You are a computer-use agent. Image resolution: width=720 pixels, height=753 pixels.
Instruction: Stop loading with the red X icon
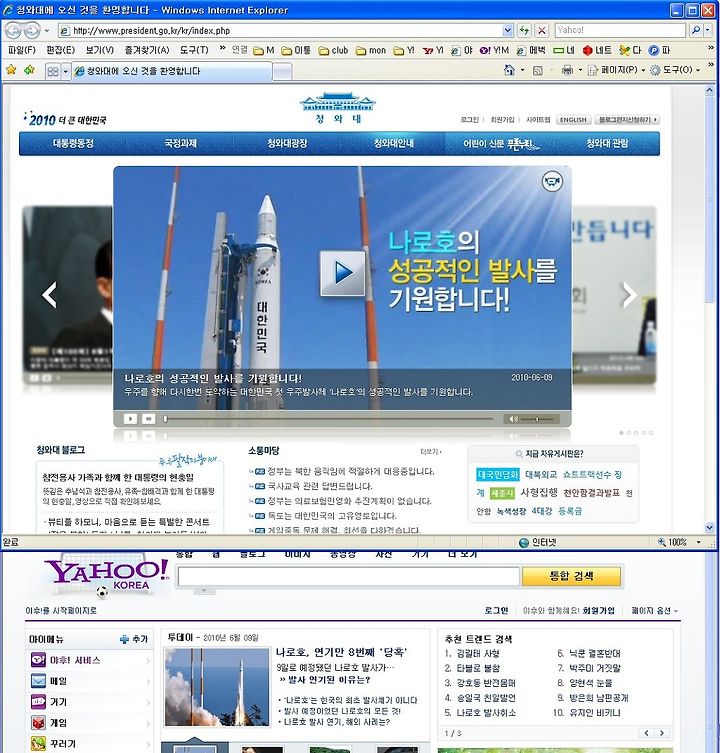542,30
